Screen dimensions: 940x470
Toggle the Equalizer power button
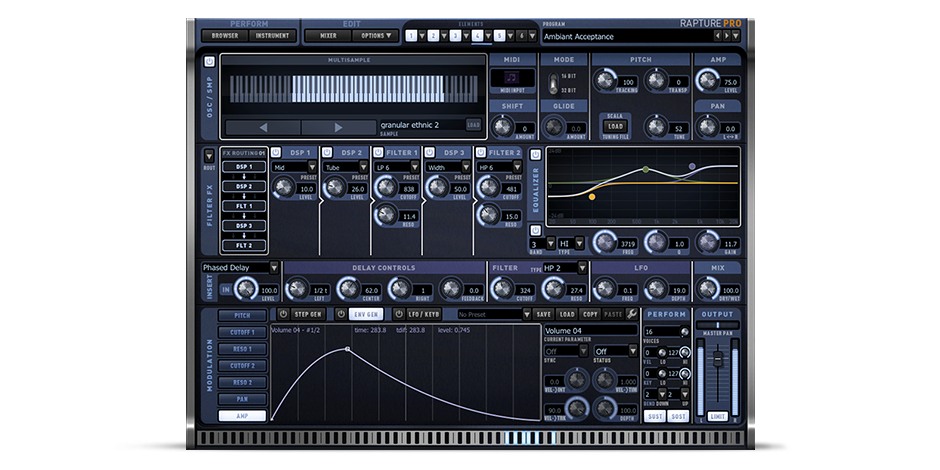(x=535, y=155)
